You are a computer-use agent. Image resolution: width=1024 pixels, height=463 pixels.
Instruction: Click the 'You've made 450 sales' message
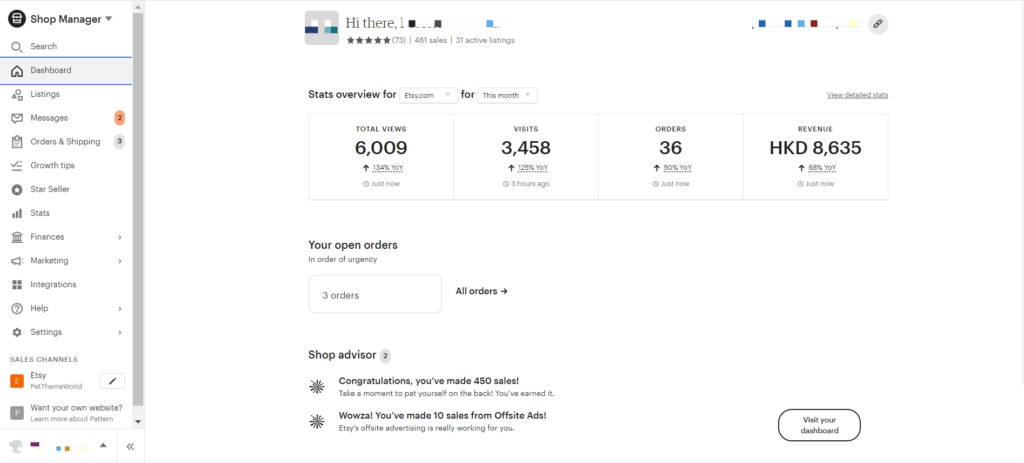pos(429,381)
